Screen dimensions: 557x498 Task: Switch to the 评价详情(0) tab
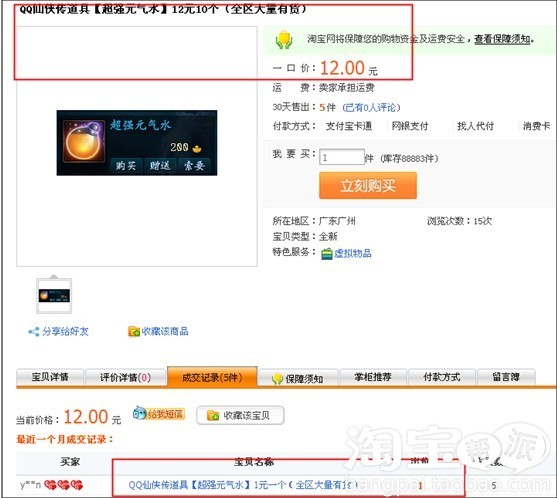tap(125, 377)
